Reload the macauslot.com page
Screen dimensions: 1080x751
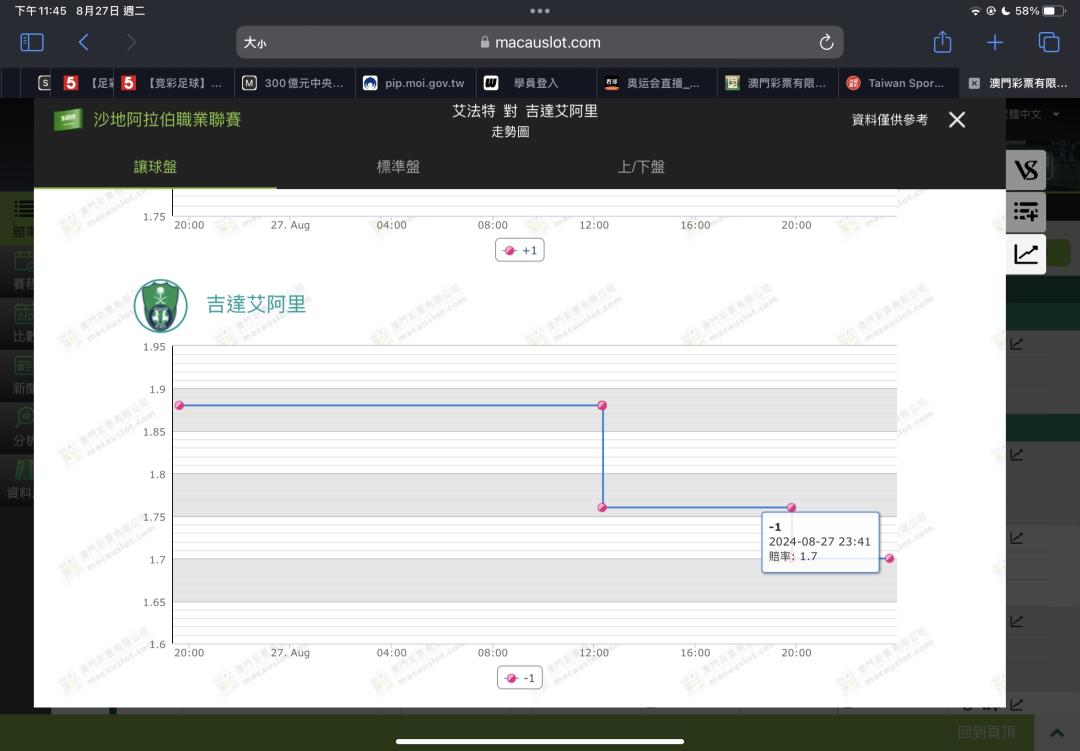pos(827,43)
